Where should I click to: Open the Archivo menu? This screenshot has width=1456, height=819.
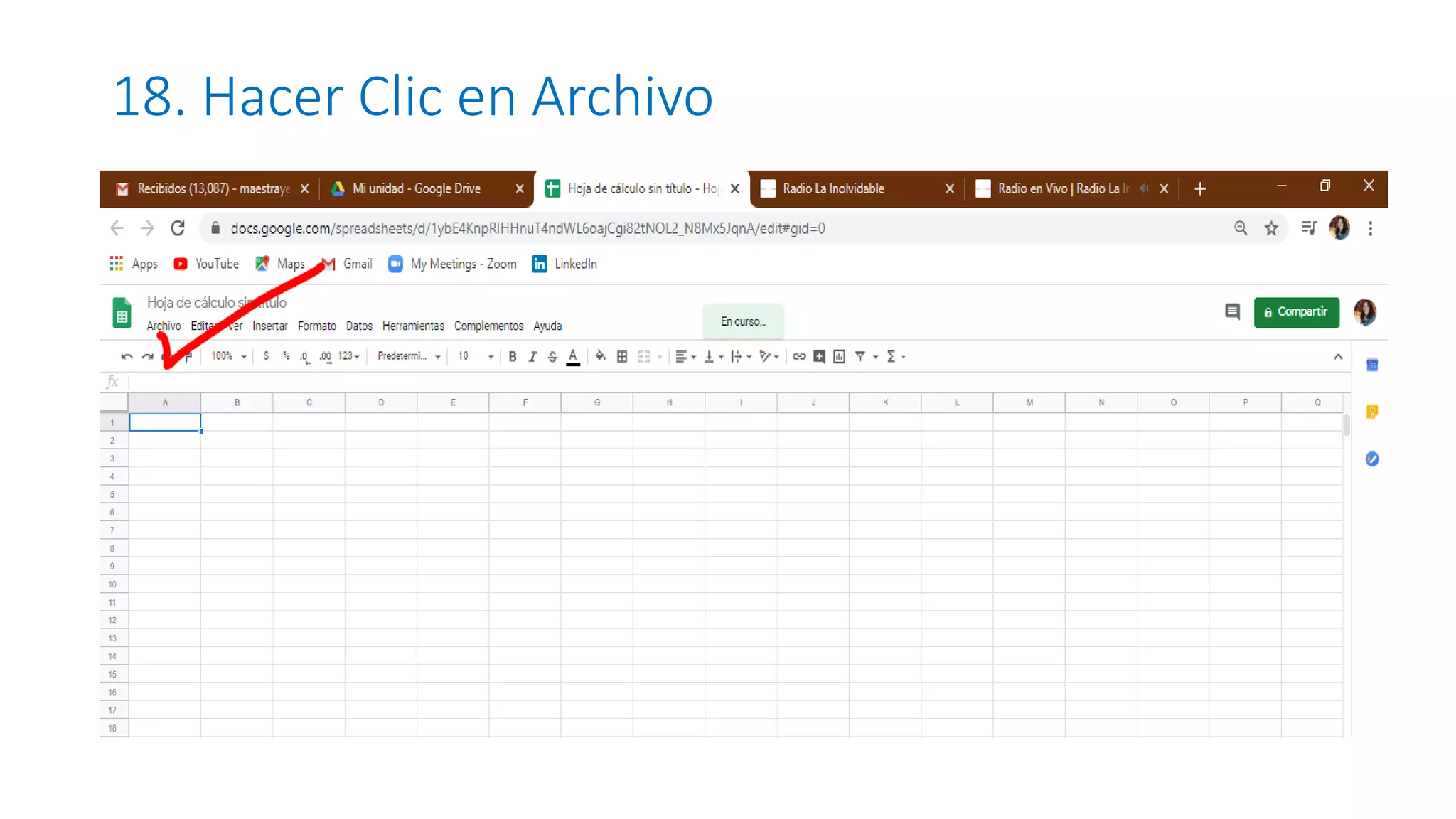click(164, 326)
